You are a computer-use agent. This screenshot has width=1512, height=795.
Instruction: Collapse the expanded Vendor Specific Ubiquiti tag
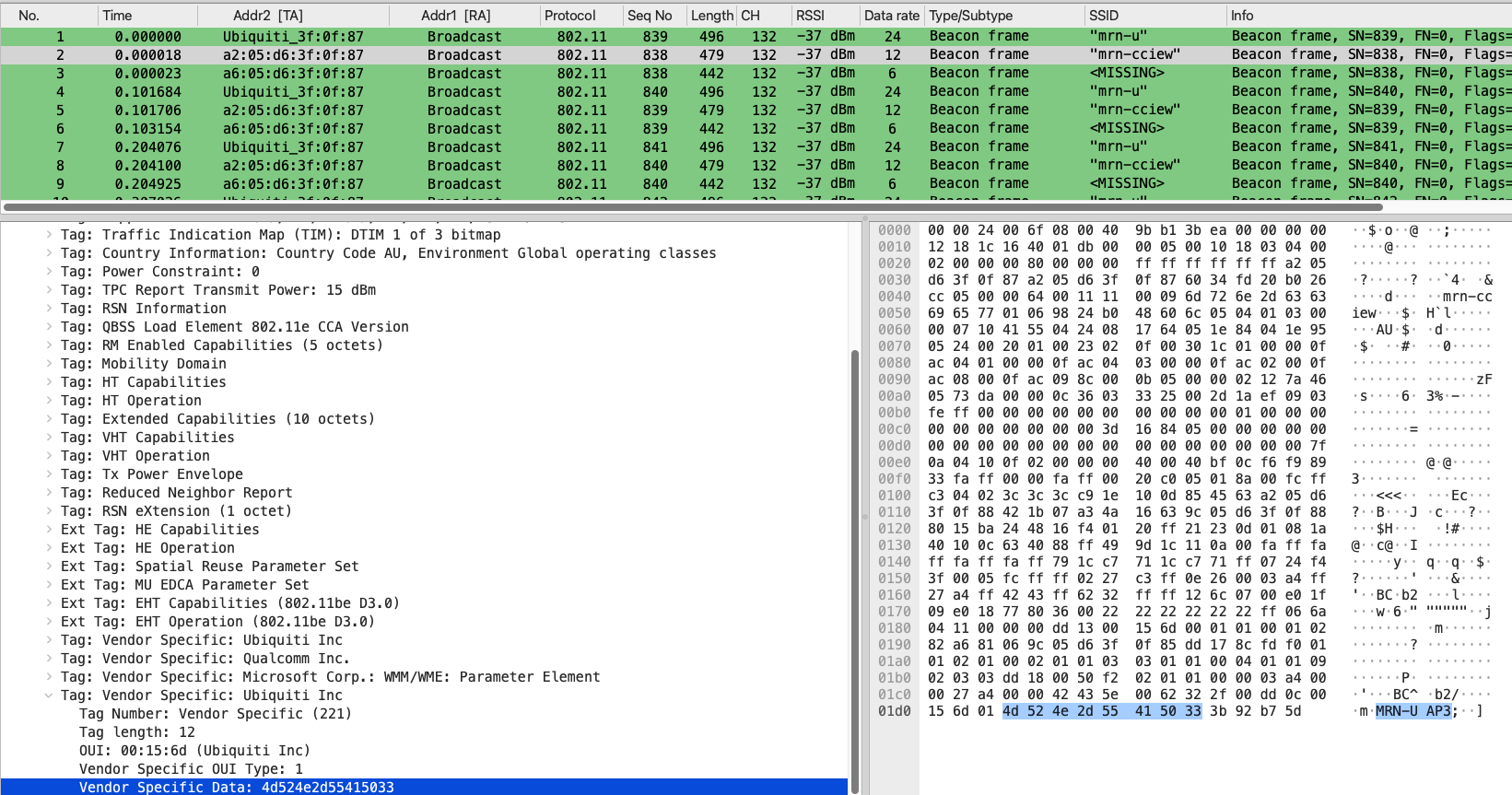(x=49, y=696)
